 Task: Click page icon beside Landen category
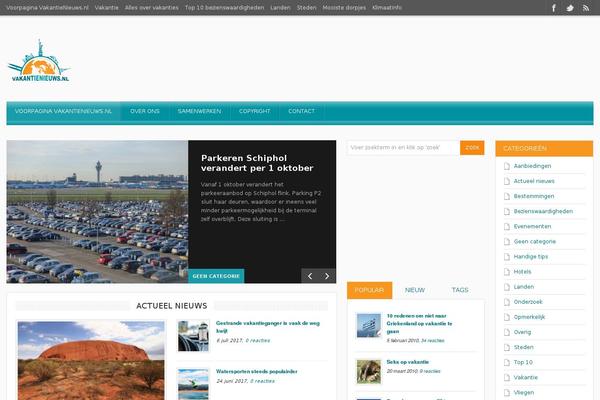(x=507, y=287)
